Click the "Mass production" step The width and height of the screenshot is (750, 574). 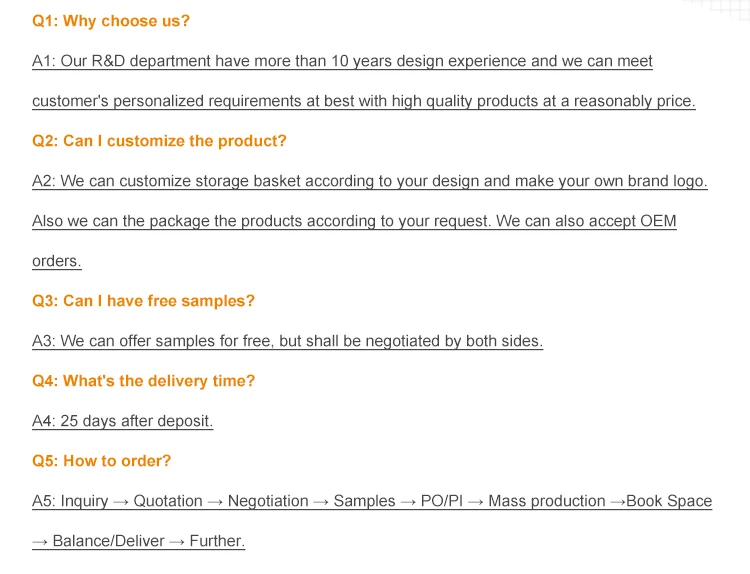547,501
